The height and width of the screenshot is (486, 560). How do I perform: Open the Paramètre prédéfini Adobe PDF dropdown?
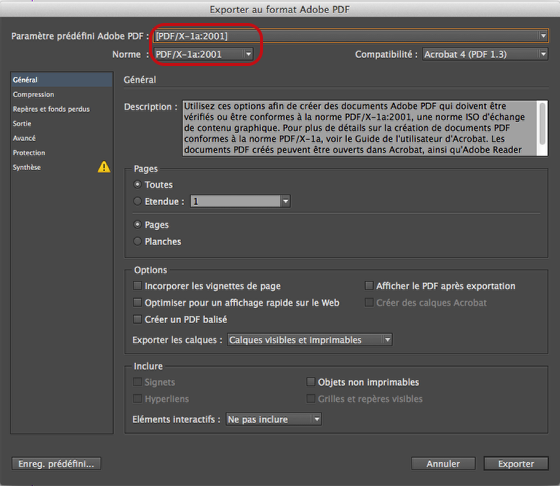tap(351, 36)
